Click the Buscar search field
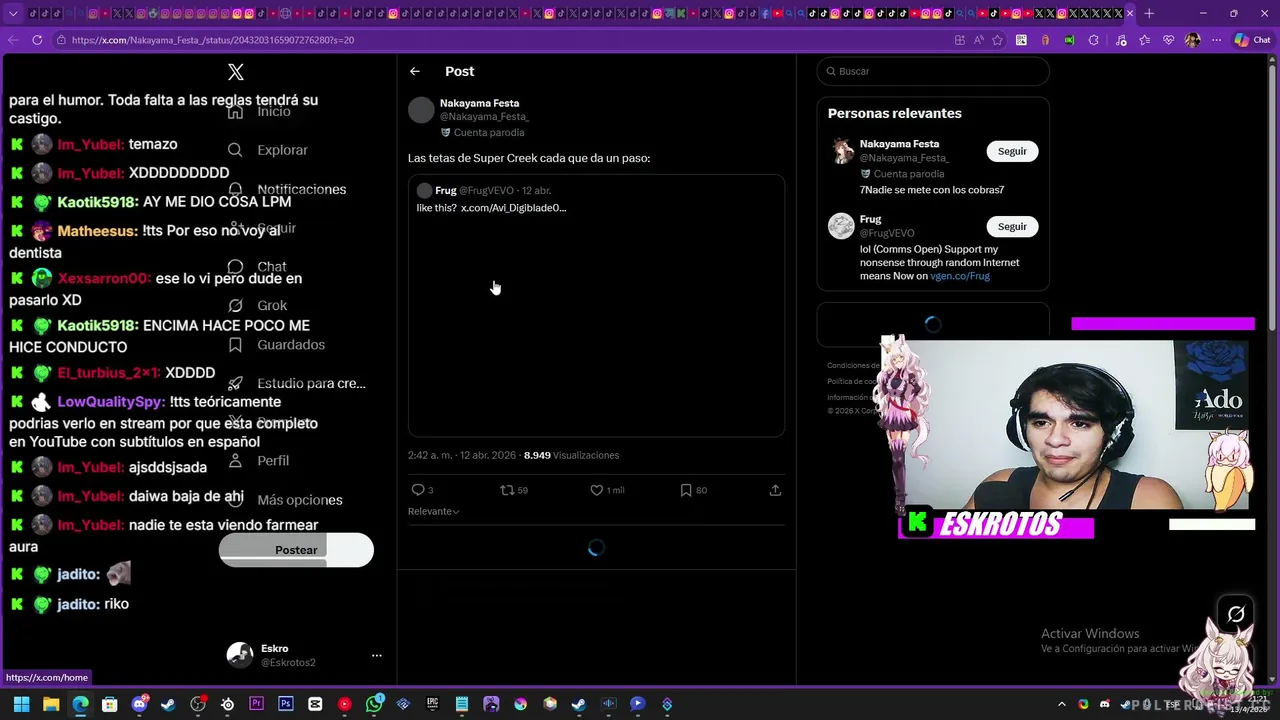This screenshot has height=720, width=1280. [933, 71]
